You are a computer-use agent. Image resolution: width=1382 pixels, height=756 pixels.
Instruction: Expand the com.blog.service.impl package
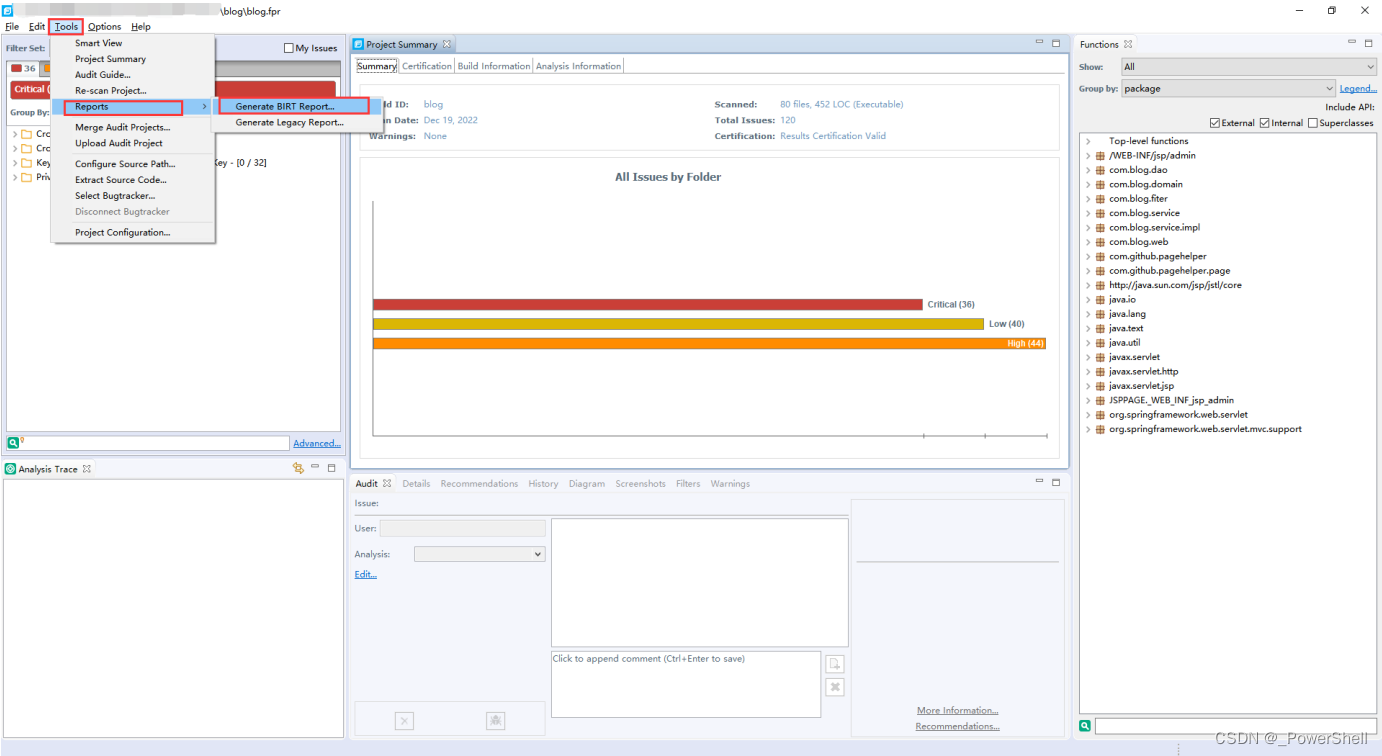[1088, 227]
